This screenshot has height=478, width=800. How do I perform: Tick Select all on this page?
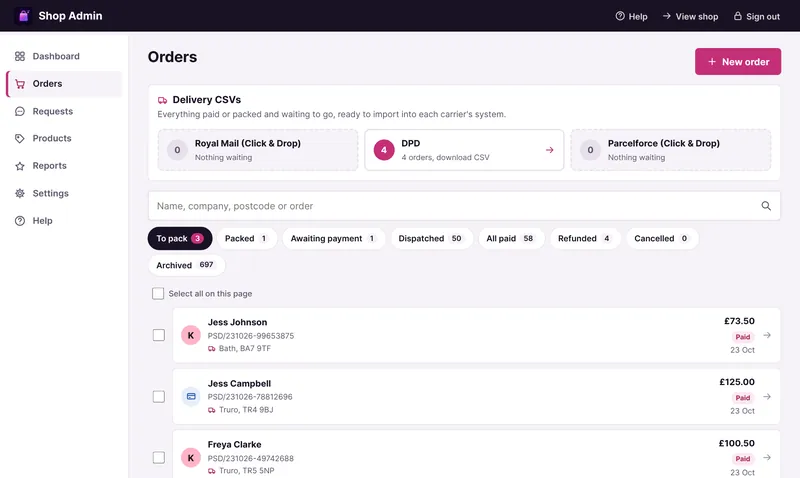coord(158,293)
